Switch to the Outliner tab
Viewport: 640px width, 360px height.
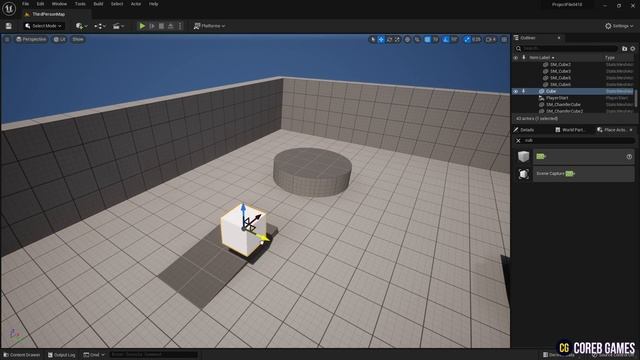(x=527, y=38)
